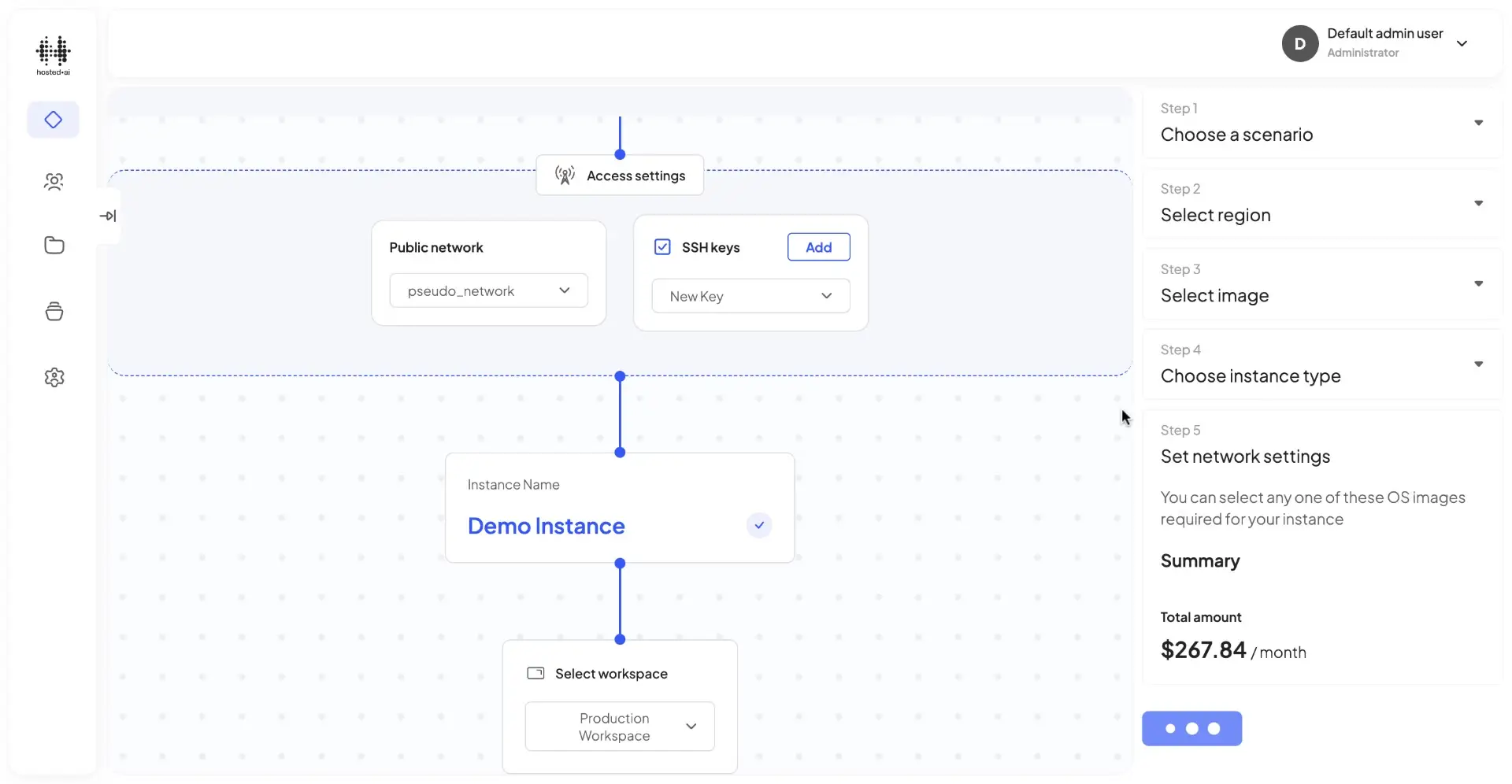The height and width of the screenshot is (784, 1512).
Task: Open settings via the gear icon
Action: point(53,377)
